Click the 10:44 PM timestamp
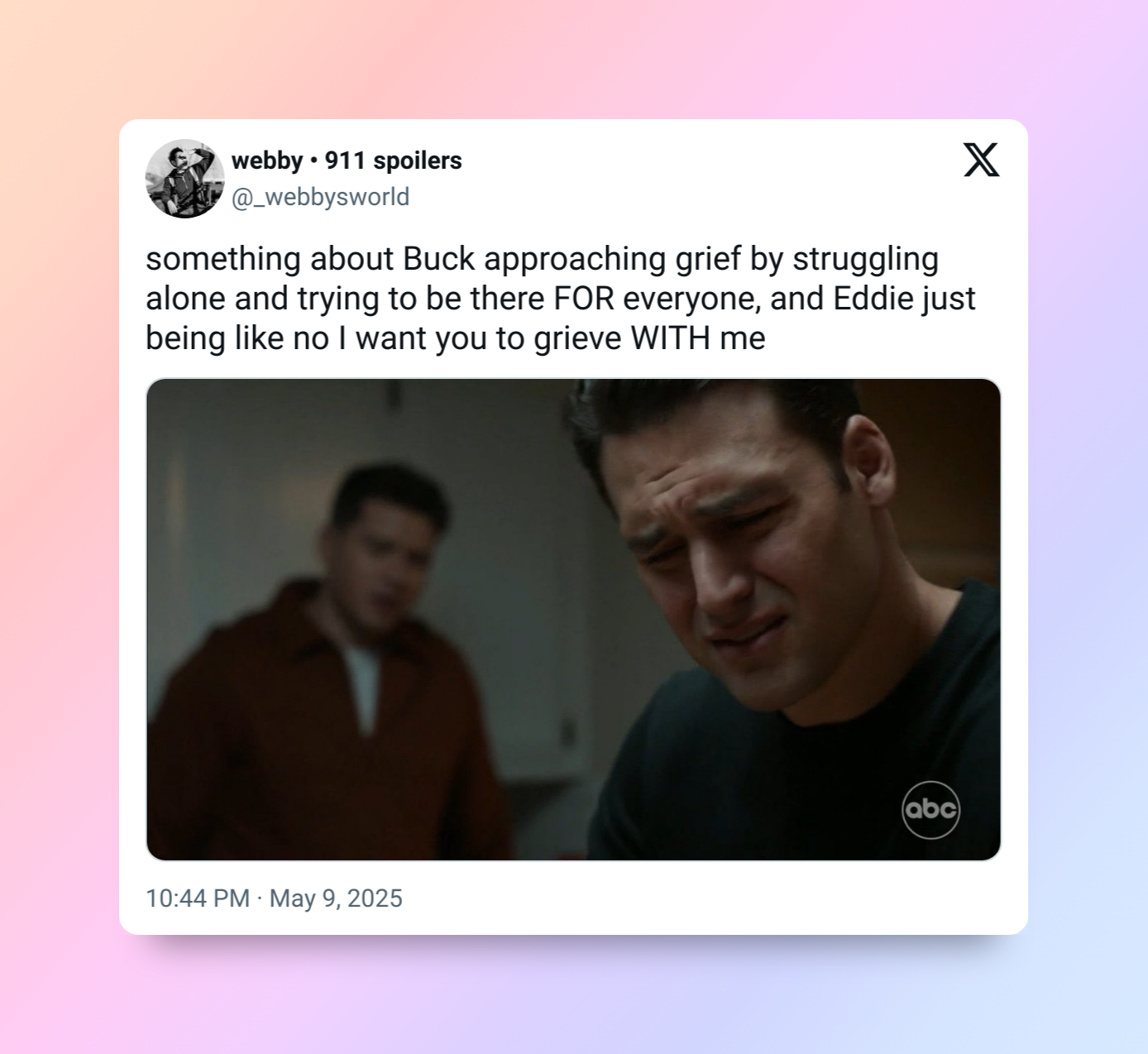 [x=198, y=898]
